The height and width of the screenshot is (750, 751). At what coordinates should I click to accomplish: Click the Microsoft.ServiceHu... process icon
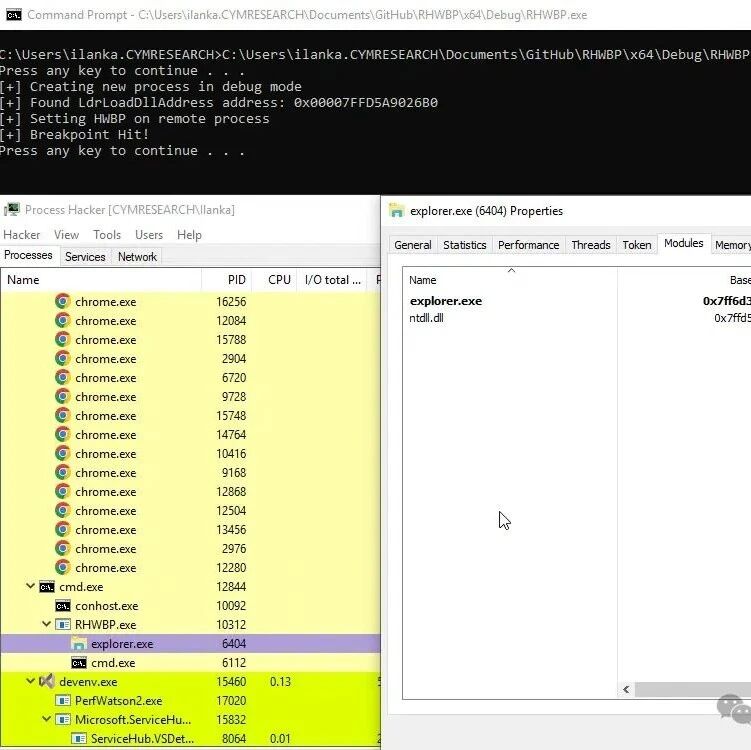63,719
